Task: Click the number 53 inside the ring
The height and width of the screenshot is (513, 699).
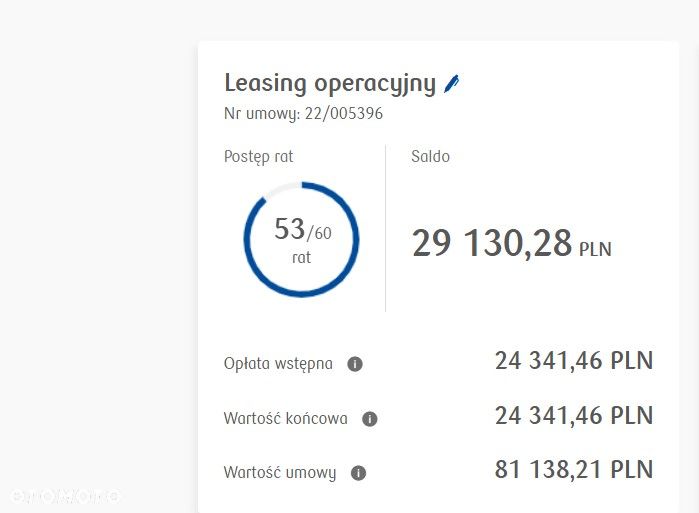Action: pos(290,229)
